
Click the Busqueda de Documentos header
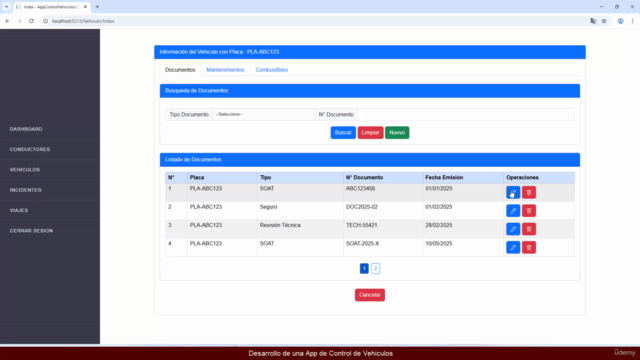click(370, 91)
